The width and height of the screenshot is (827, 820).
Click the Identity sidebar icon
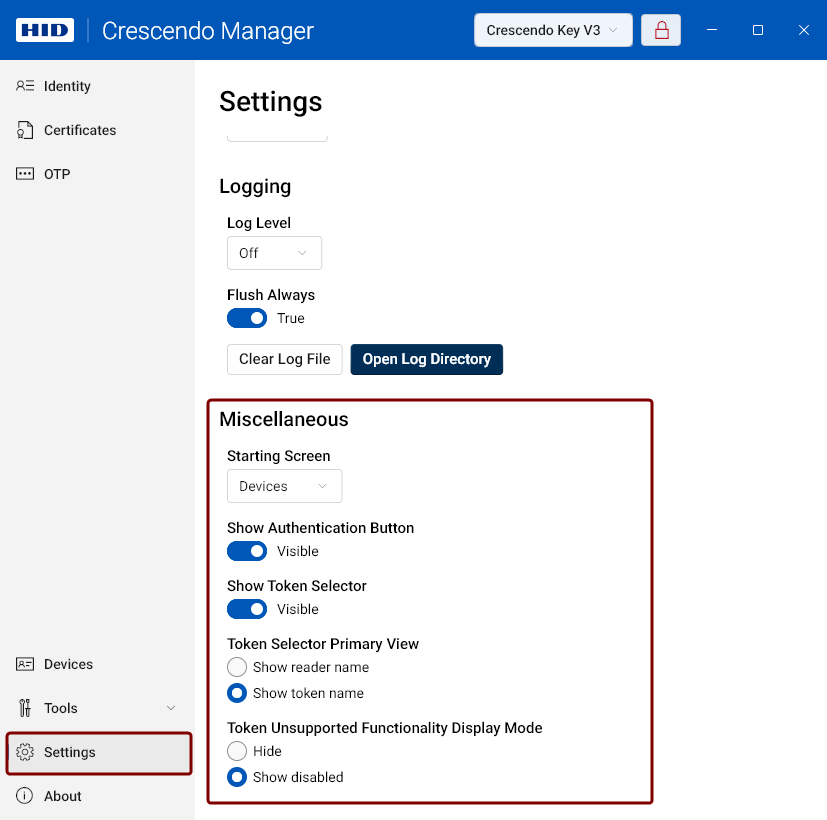click(25, 85)
